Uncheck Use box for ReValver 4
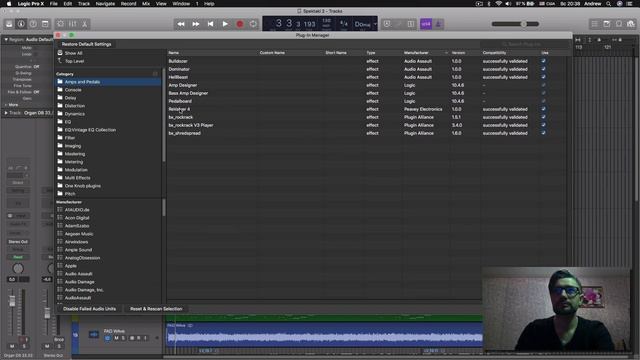This screenshot has height=360, width=640. point(543,109)
